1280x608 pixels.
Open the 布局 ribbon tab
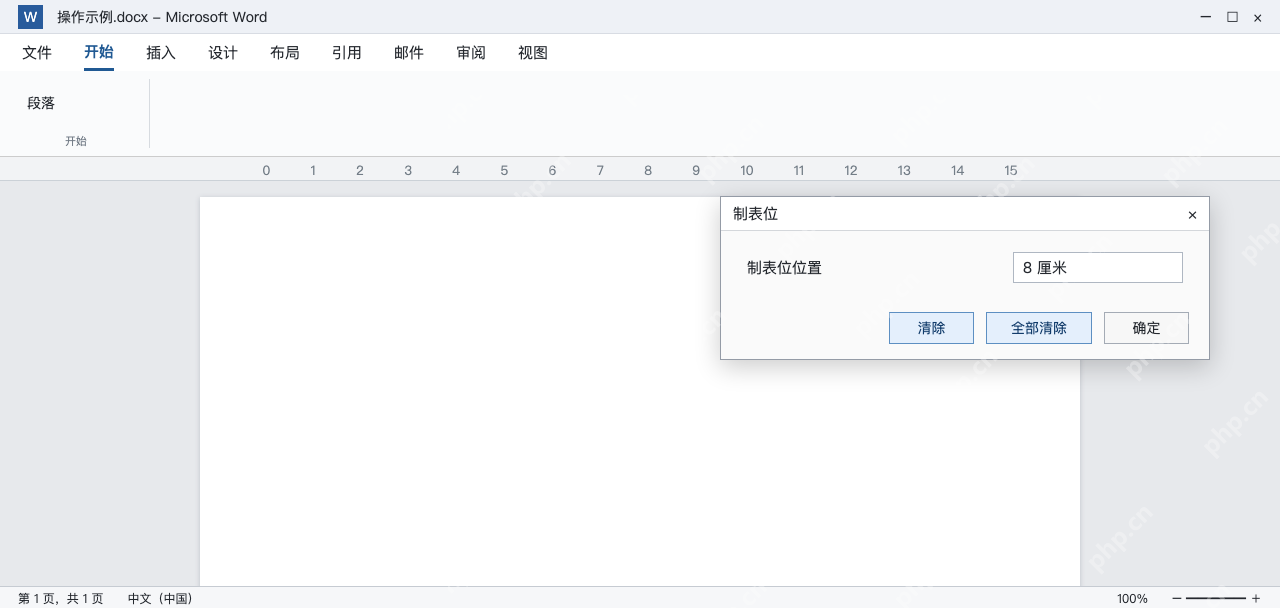coord(285,53)
